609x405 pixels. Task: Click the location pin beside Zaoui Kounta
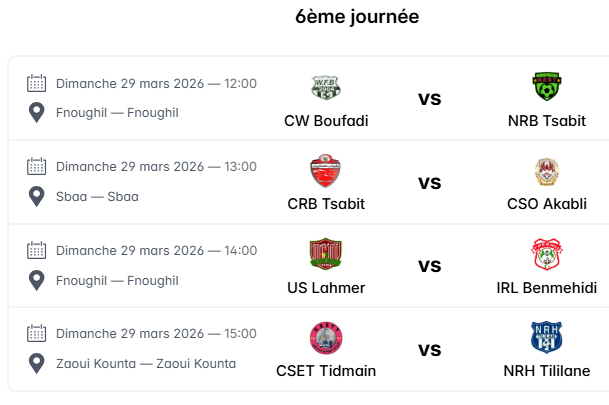[37, 363]
